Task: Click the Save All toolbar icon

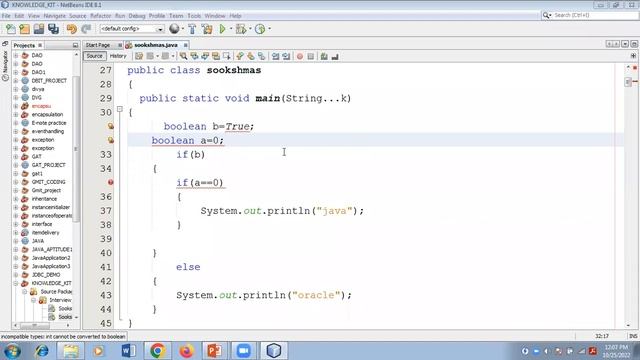Action: coord(53,29)
